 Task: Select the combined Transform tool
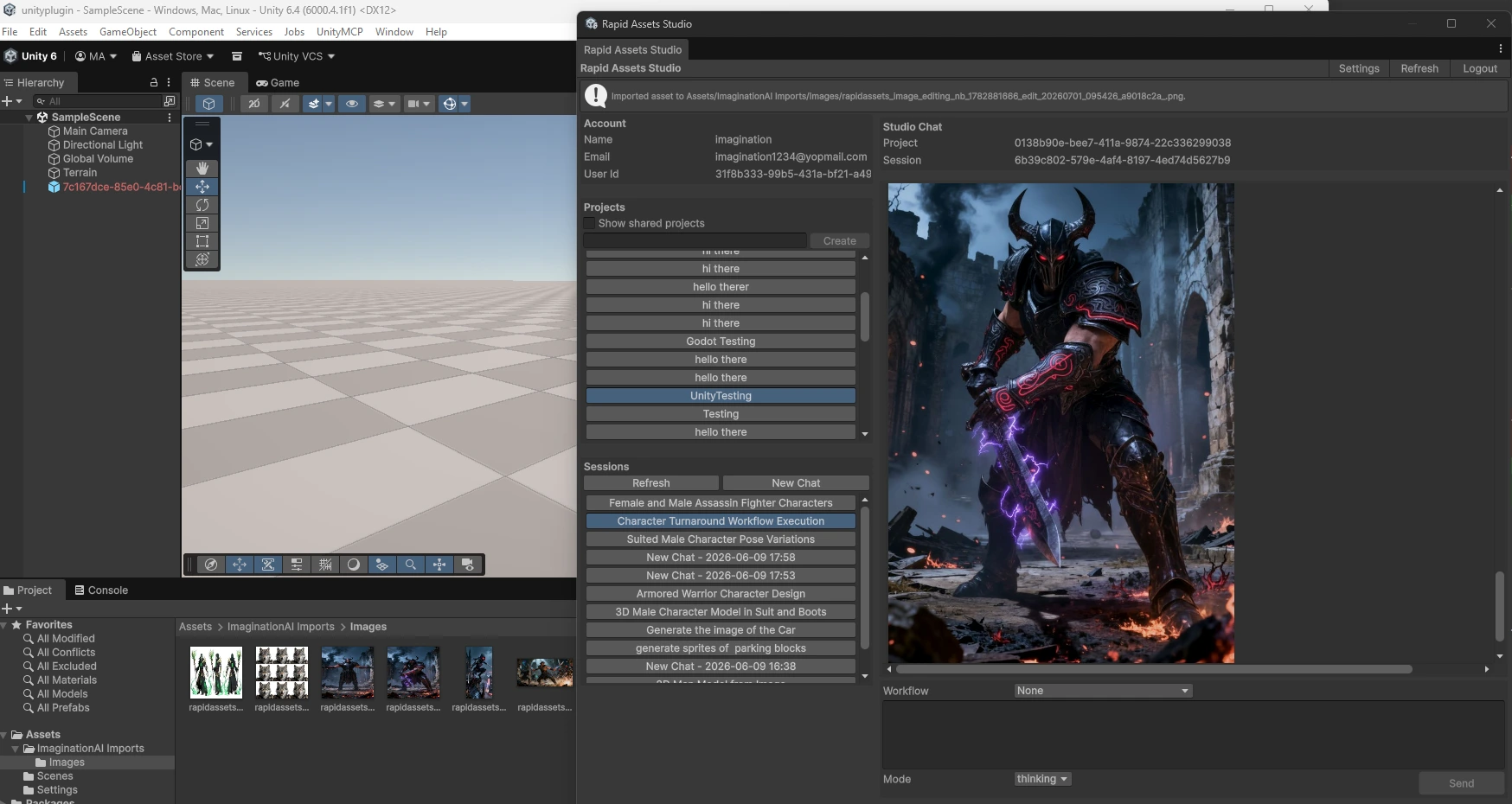click(202, 259)
